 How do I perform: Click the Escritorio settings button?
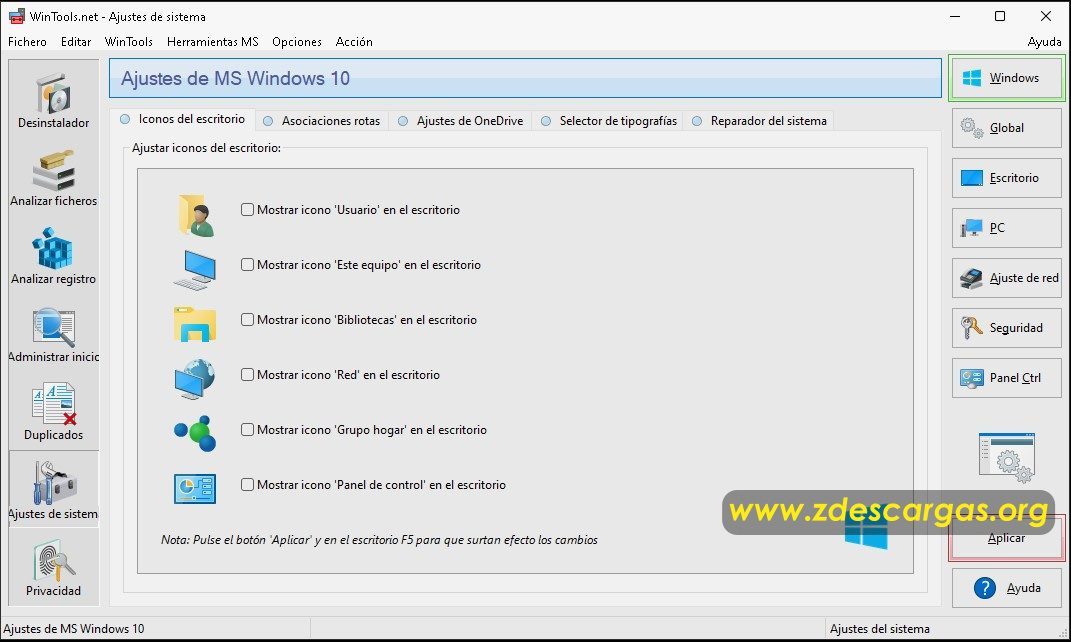click(x=1006, y=178)
